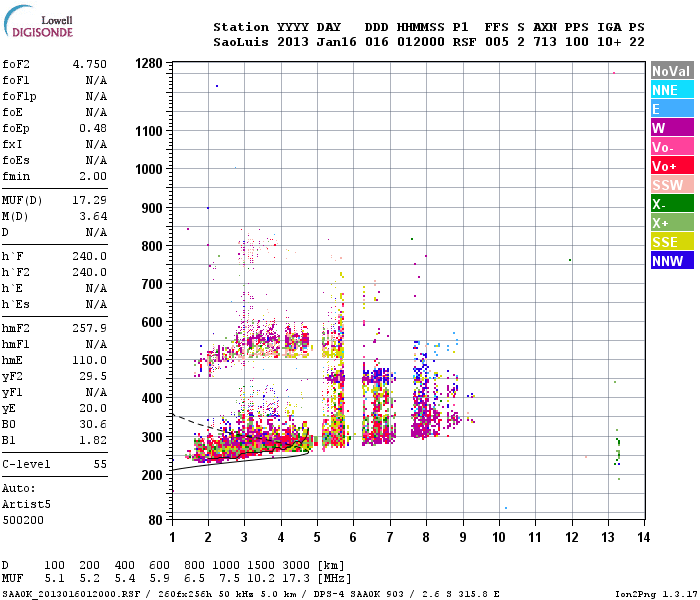Click the MUF 17.3 table value
This screenshot has width=700, height=600.
(x=296, y=579)
